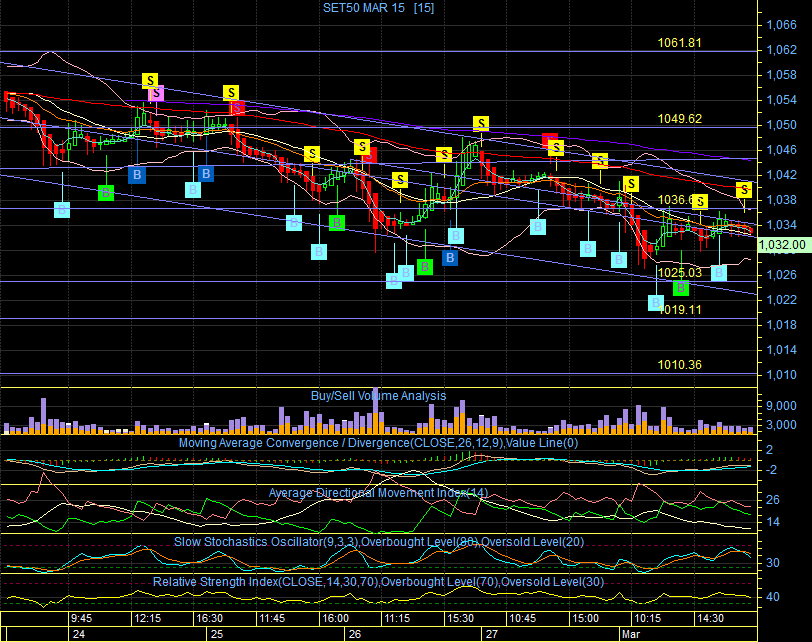Screen dimensions: 812x642
Task: Click the green B marker on the 24th
Action: click(106, 193)
